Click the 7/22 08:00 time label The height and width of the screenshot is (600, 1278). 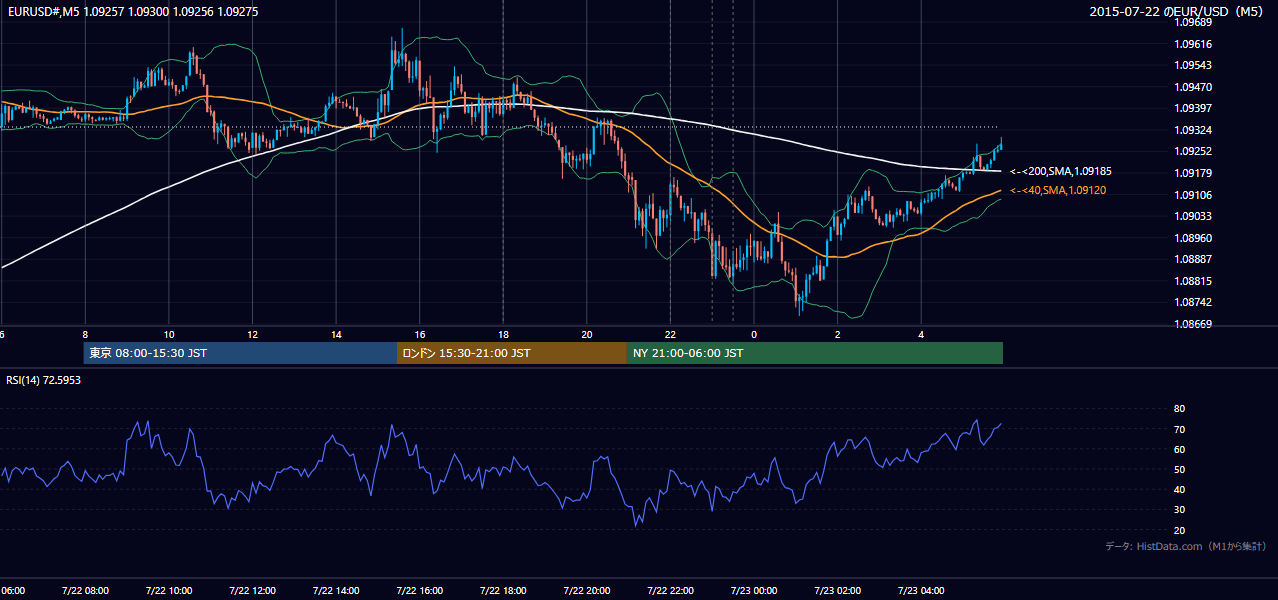pos(85,590)
